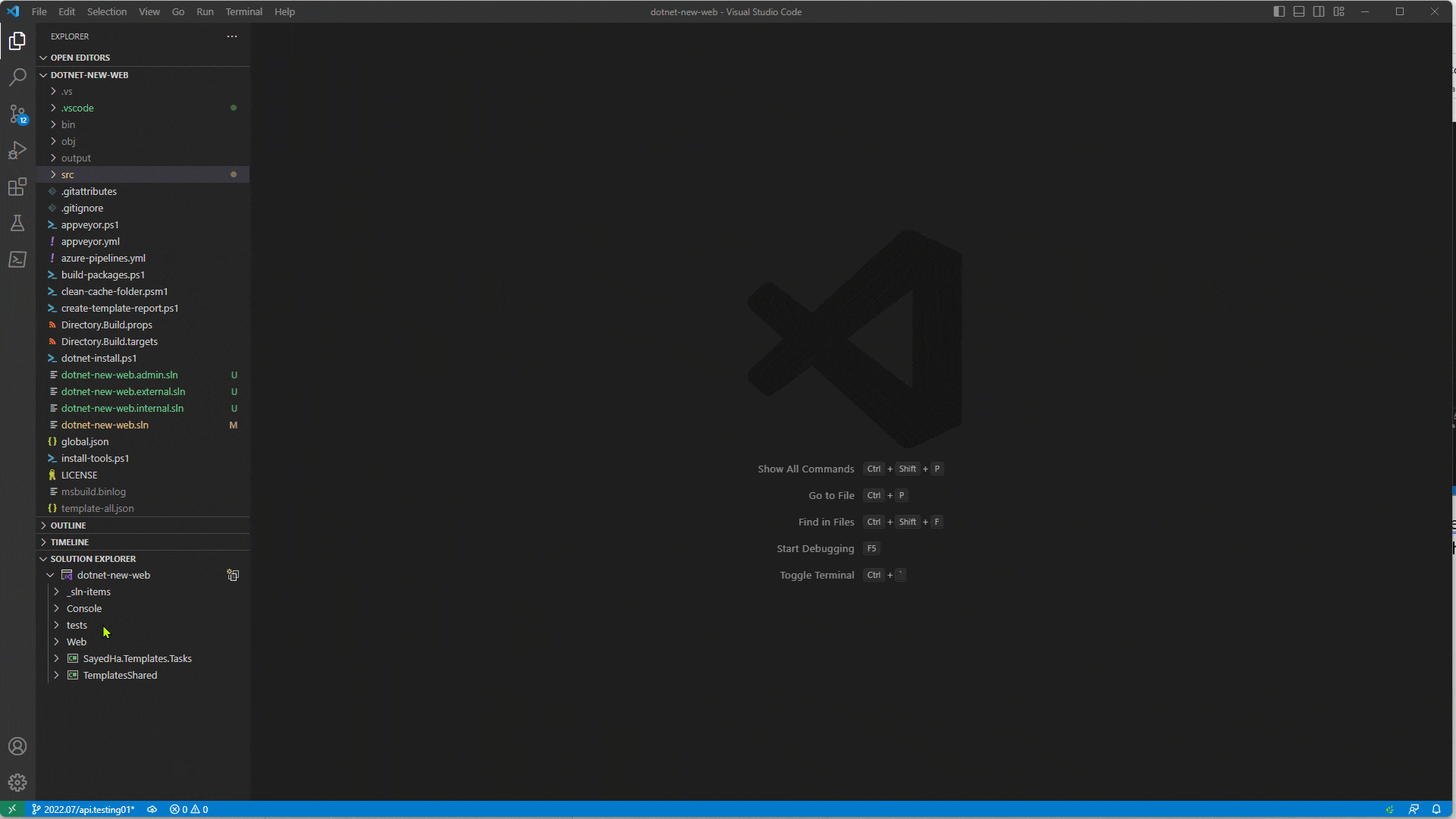The height and width of the screenshot is (819, 1456).
Task: Open the Manage gear icon
Action: (x=17, y=783)
